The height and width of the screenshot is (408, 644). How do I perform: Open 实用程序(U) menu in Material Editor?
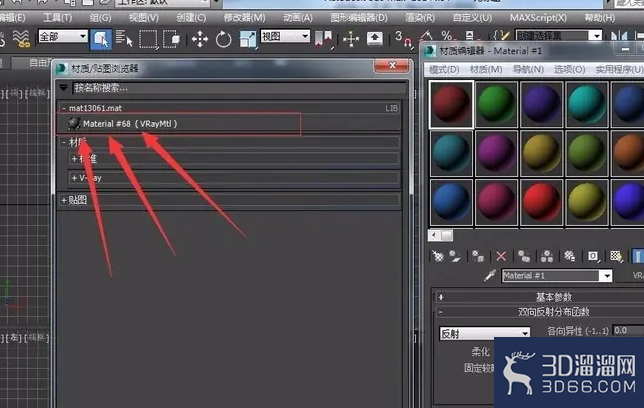(x=619, y=69)
